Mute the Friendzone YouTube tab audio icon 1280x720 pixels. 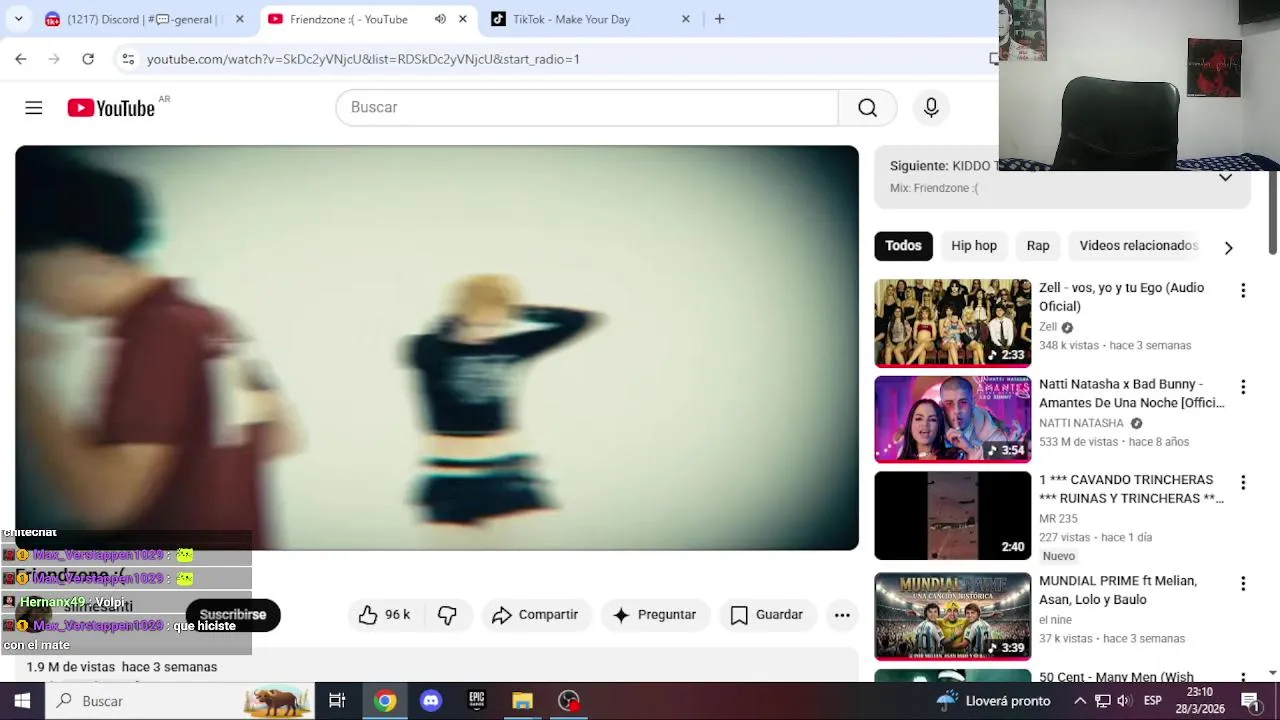[440, 19]
